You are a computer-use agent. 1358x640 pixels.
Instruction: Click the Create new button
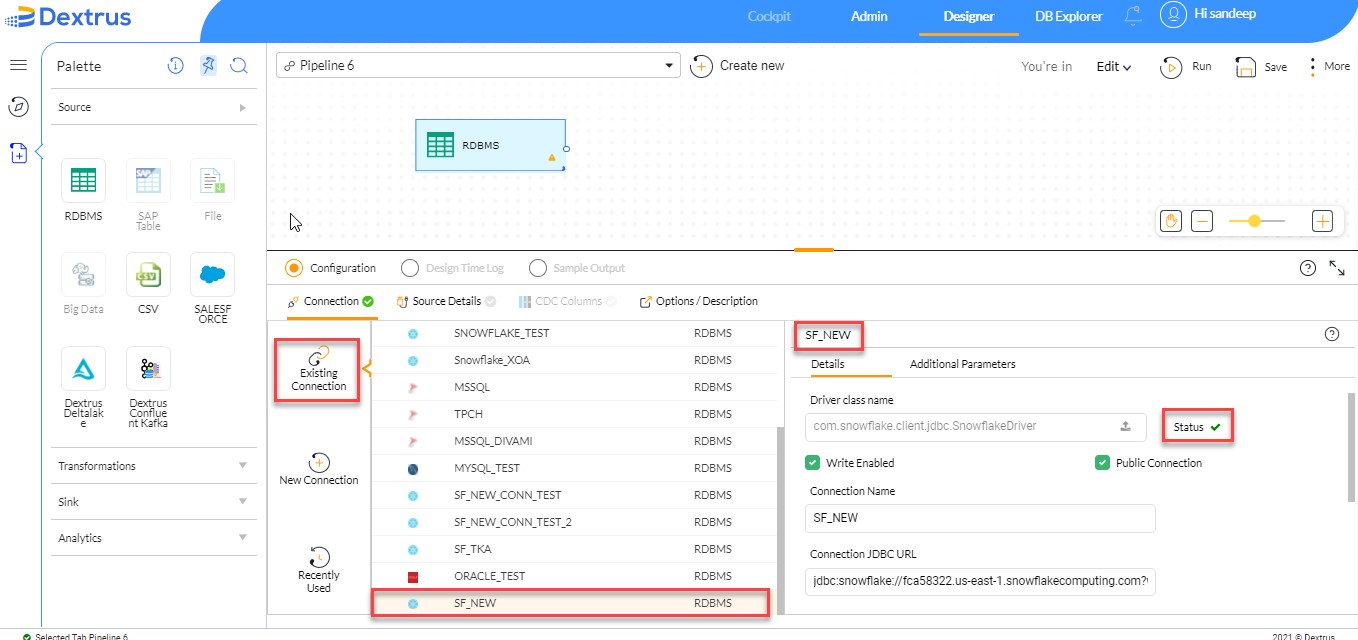(x=738, y=66)
